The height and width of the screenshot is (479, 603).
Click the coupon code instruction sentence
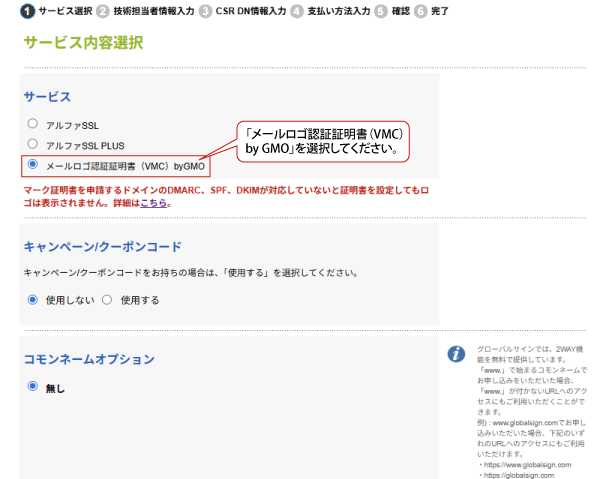pyautogui.click(x=191, y=273)
